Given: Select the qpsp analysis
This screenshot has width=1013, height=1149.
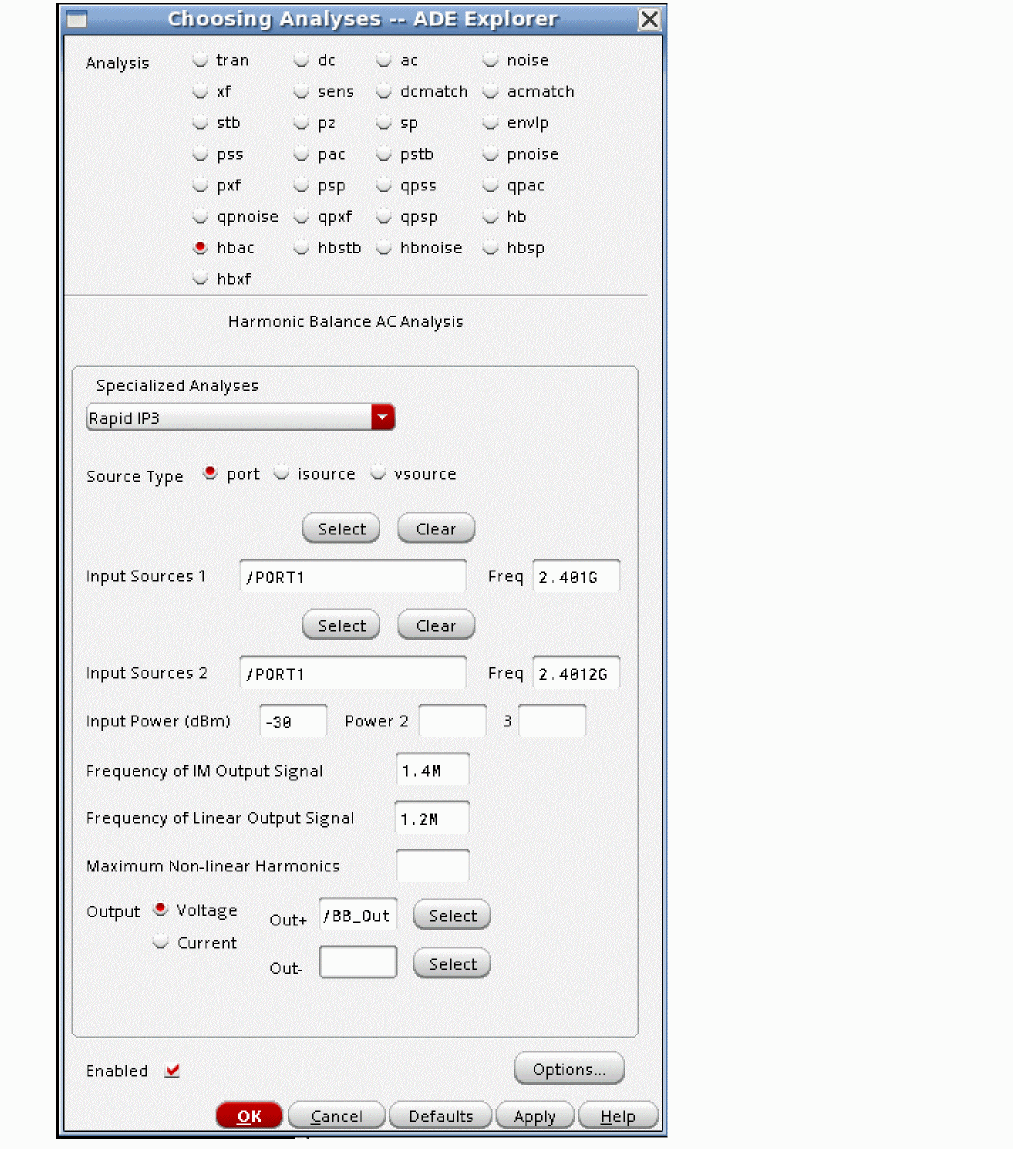Looking at the screenshot, I should (x=384, y=217).
